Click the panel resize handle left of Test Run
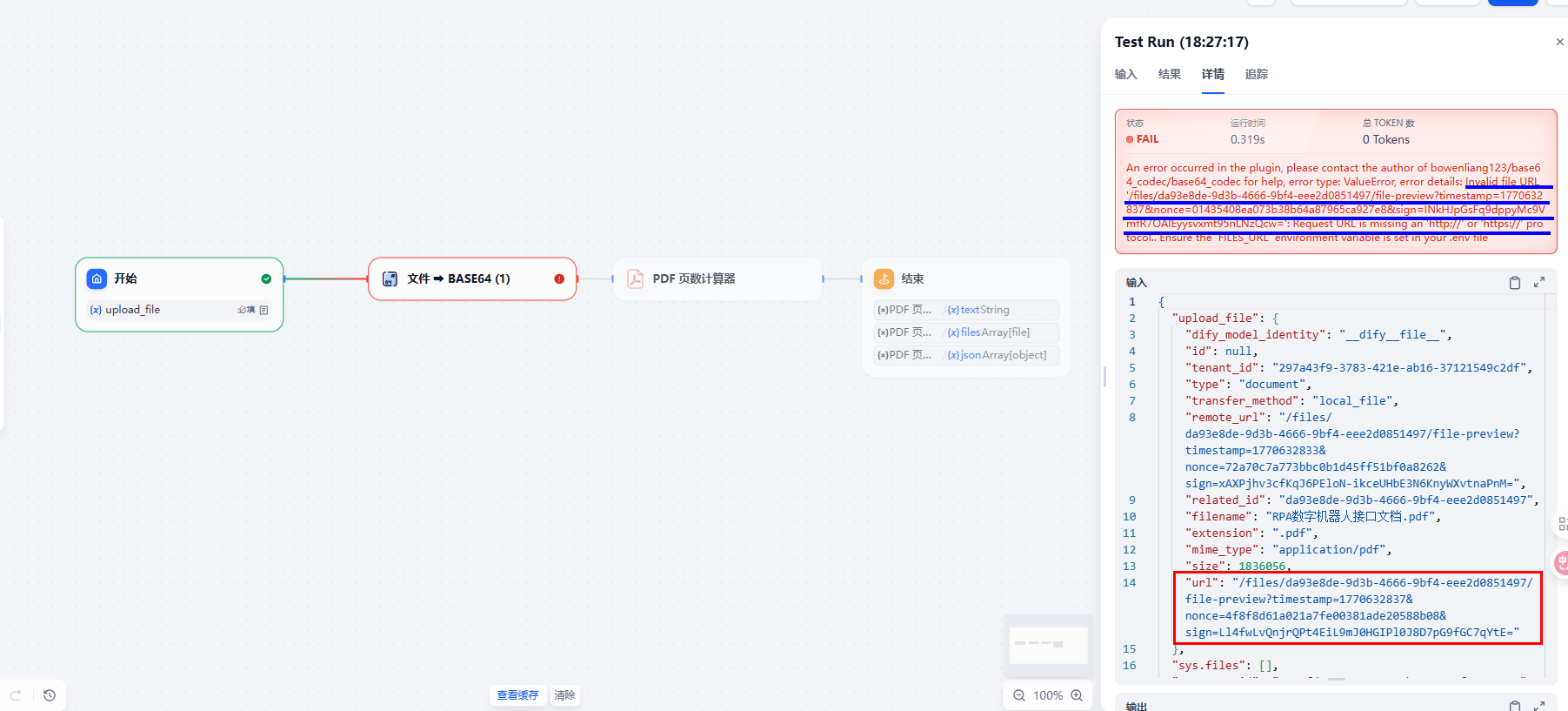 [1104, 377]
